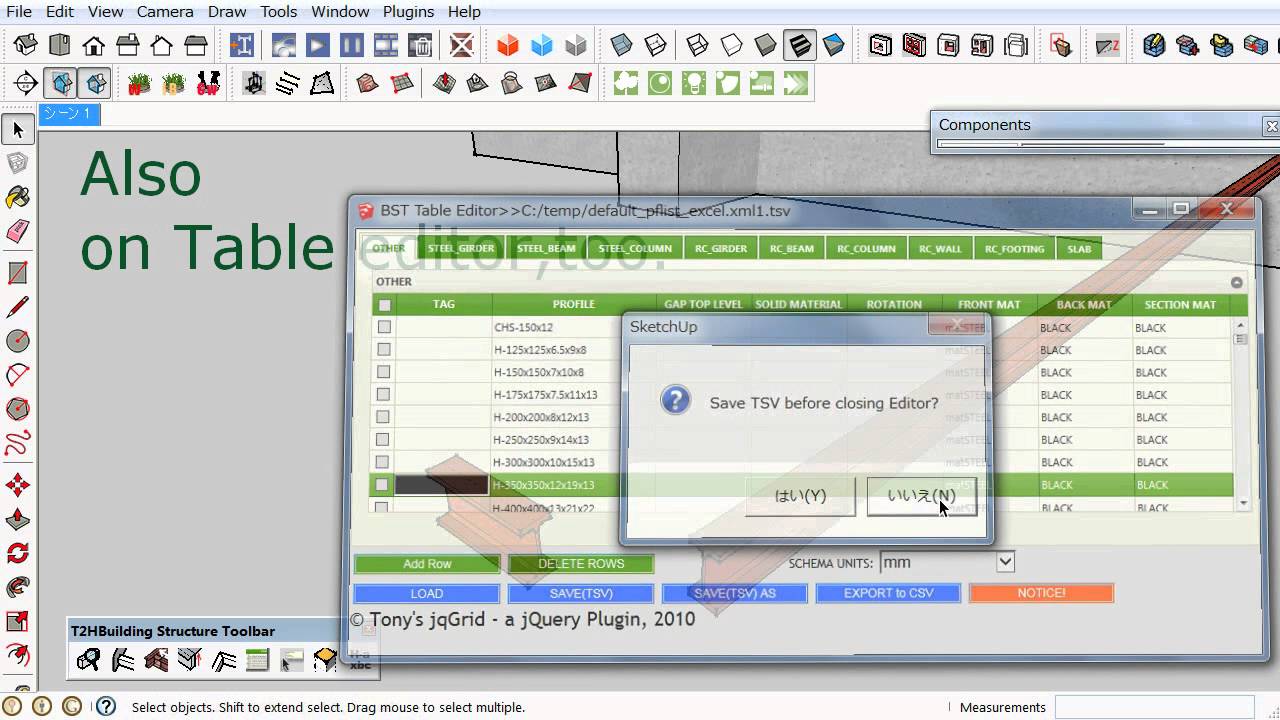Image resolution: width=1280 pixels, height=720 pixels.
Task: Activate the Move tool
Action: click(18, 485)
